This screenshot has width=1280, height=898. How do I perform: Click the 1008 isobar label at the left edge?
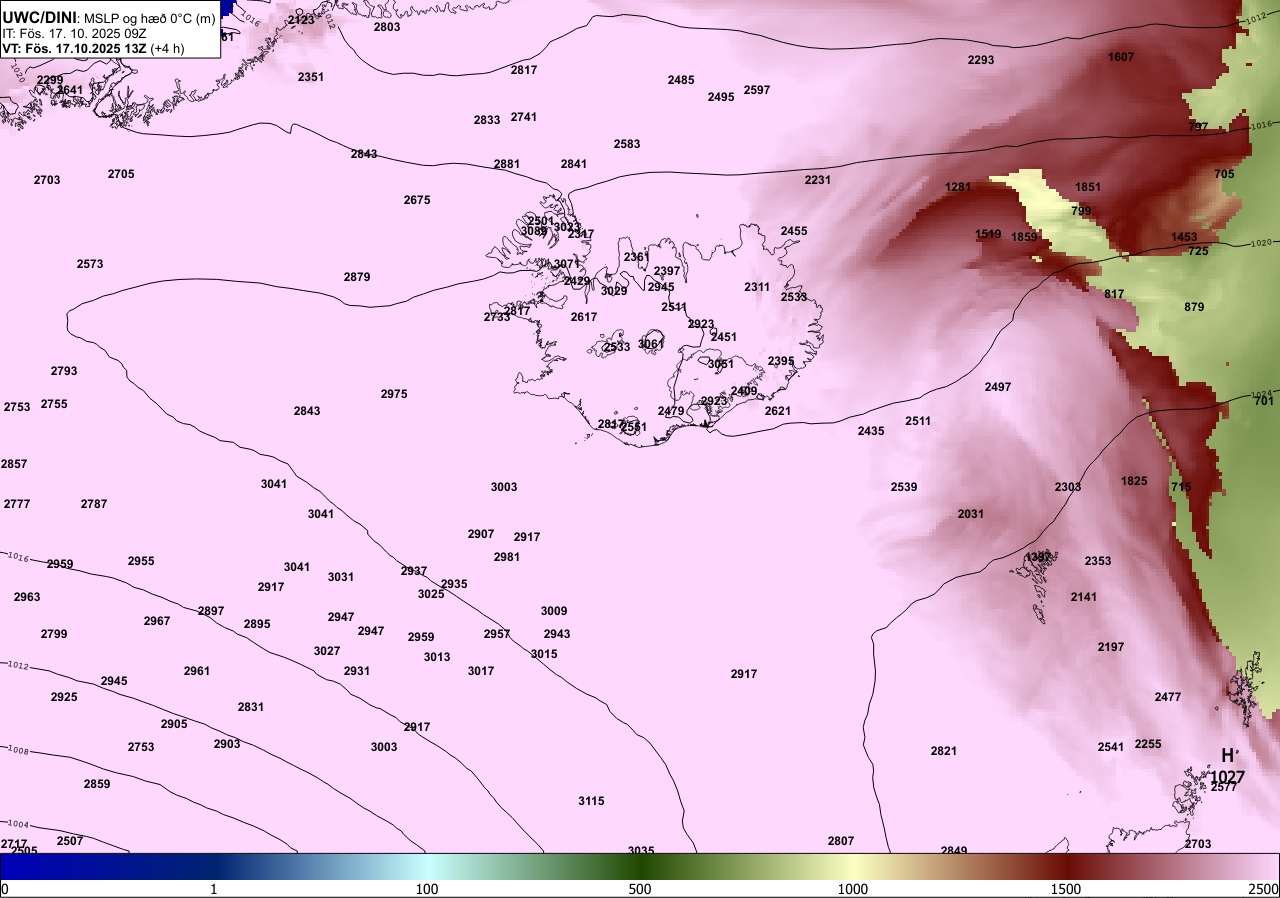(x=18, y=749)
